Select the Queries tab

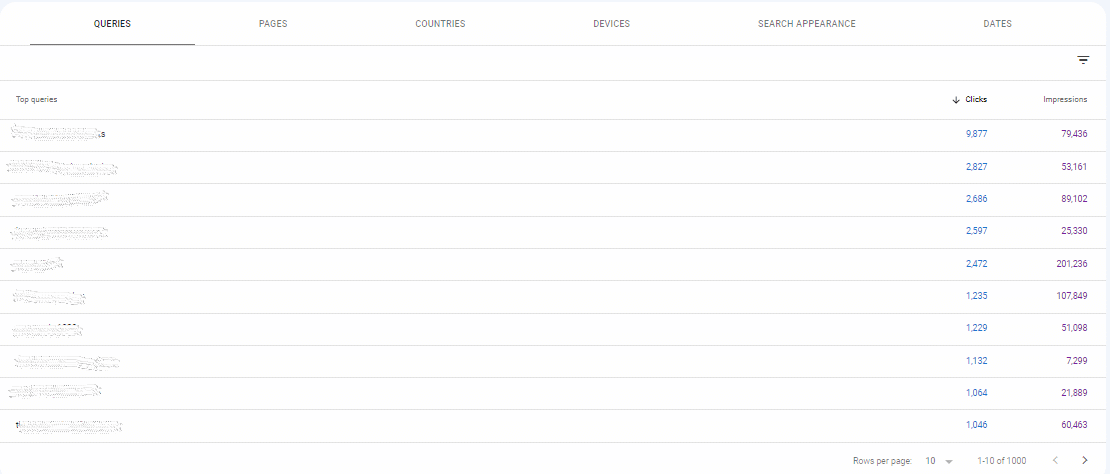tap(112, 24)
